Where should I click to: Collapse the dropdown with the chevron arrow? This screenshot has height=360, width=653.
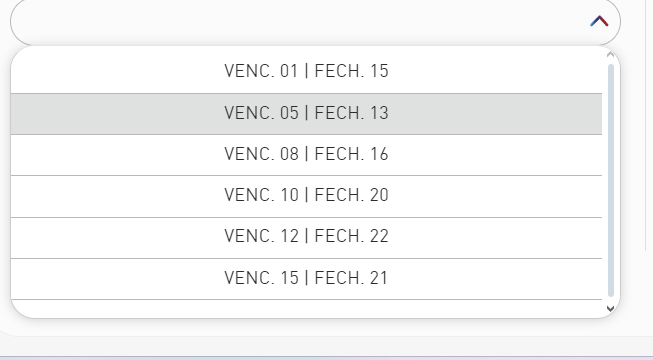pos(599,21)
